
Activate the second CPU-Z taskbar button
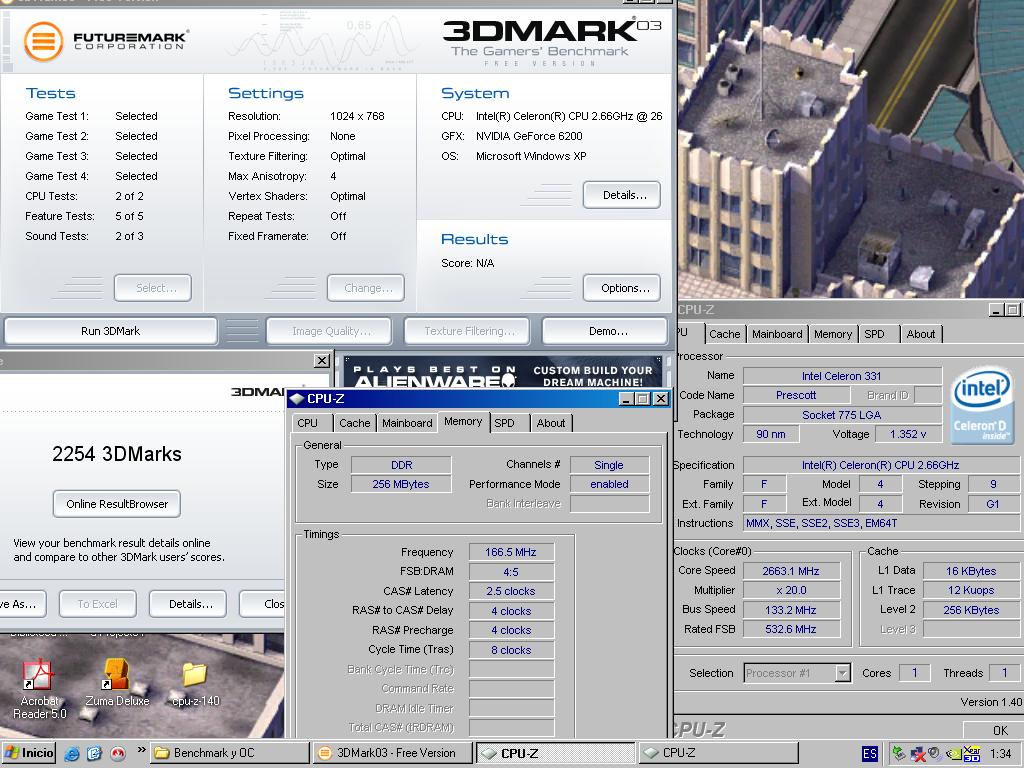click(x=717, y=753)
